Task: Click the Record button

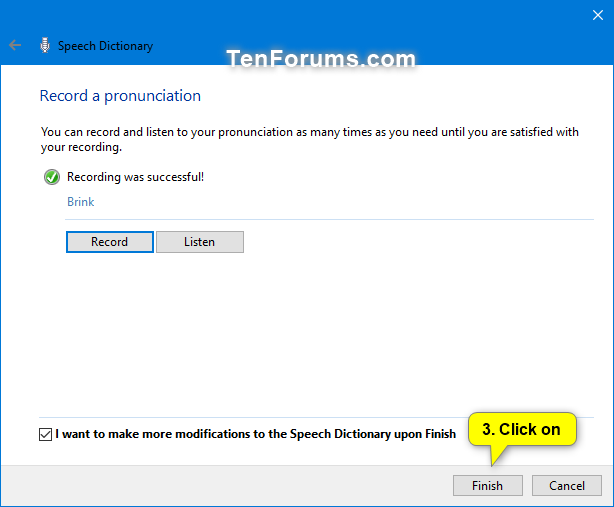Action: tap(110, 242)
